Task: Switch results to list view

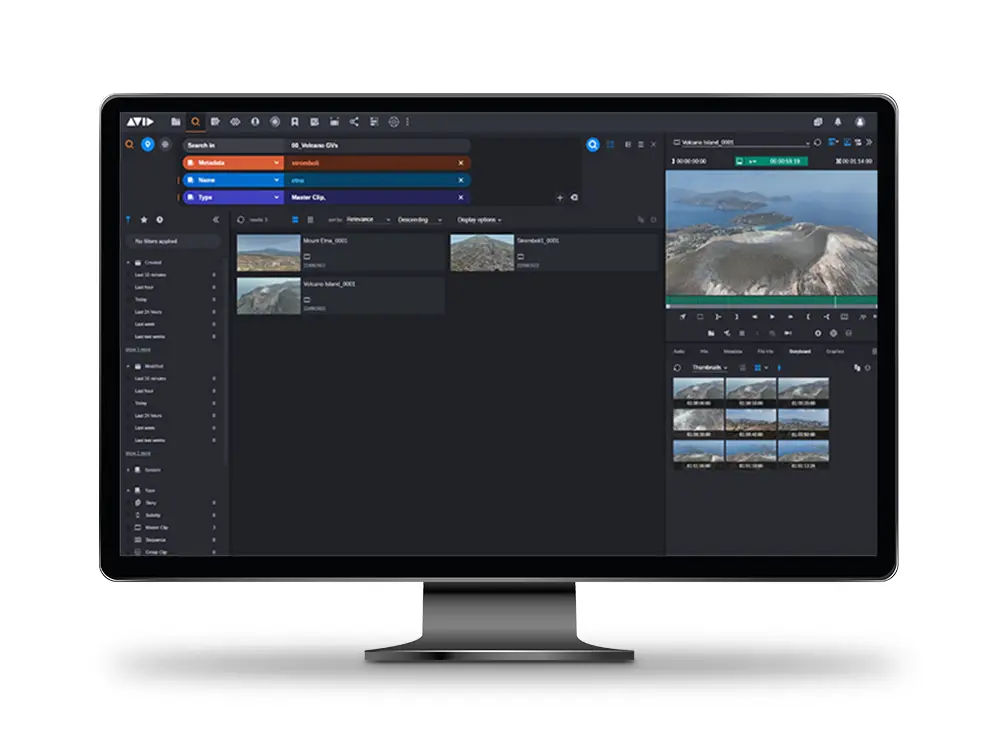Action: pyautogui.click(x=310, y=219)
